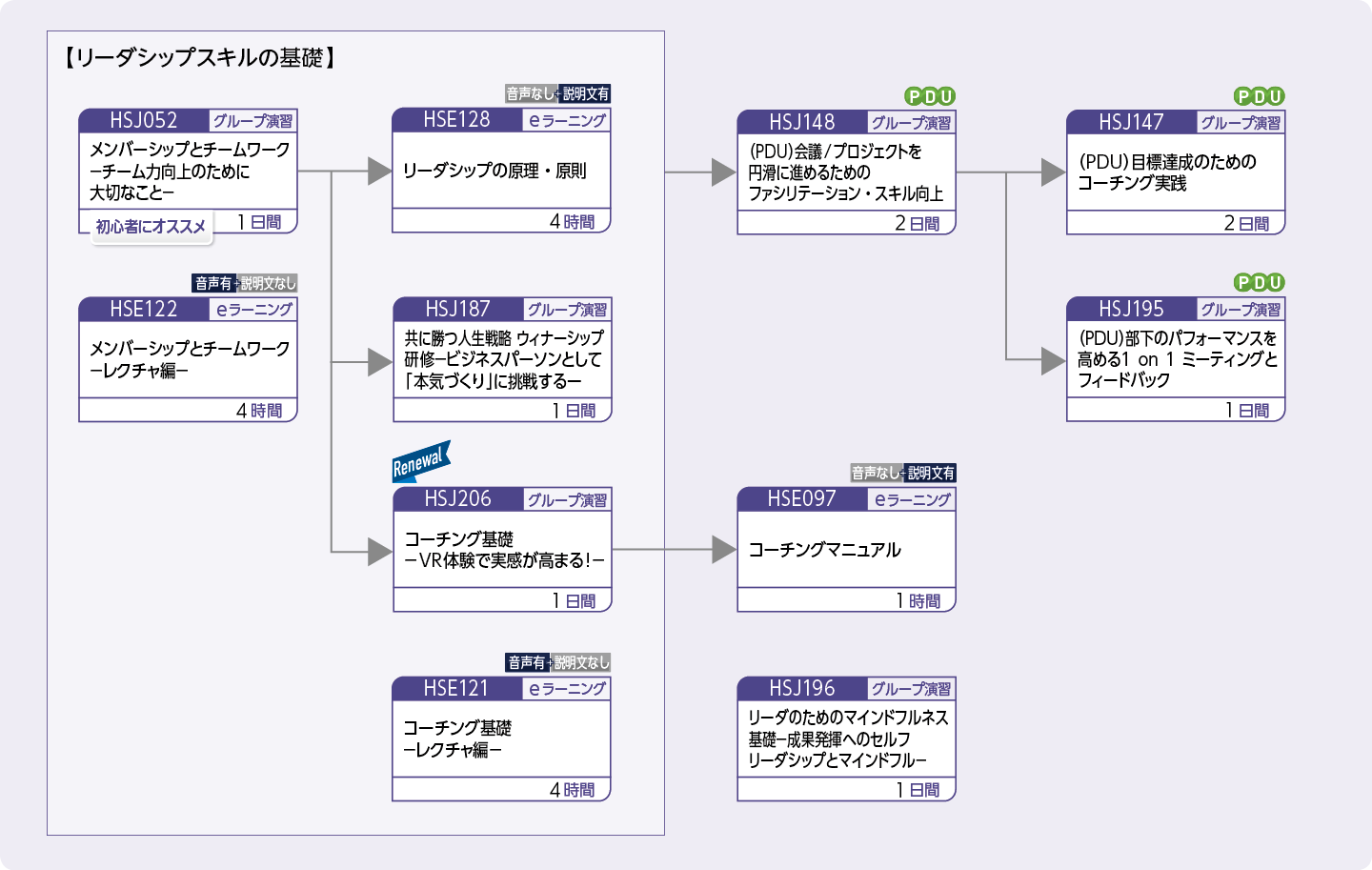
Task: Click the グループ演習 label on HSJ195
Action: click(x=1241, y=309)
